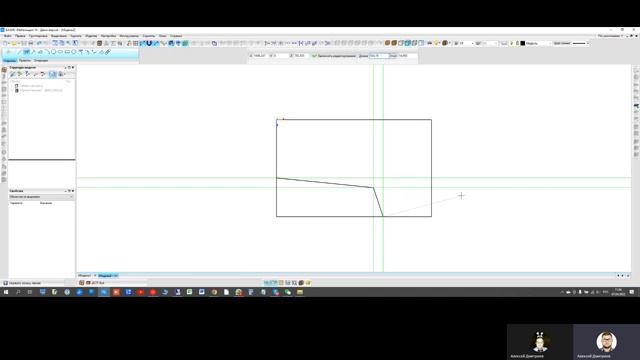Viewport: 640px width, 360px height.
Task: Switch to the first model document tab
Action: click(x=85, y=276)
